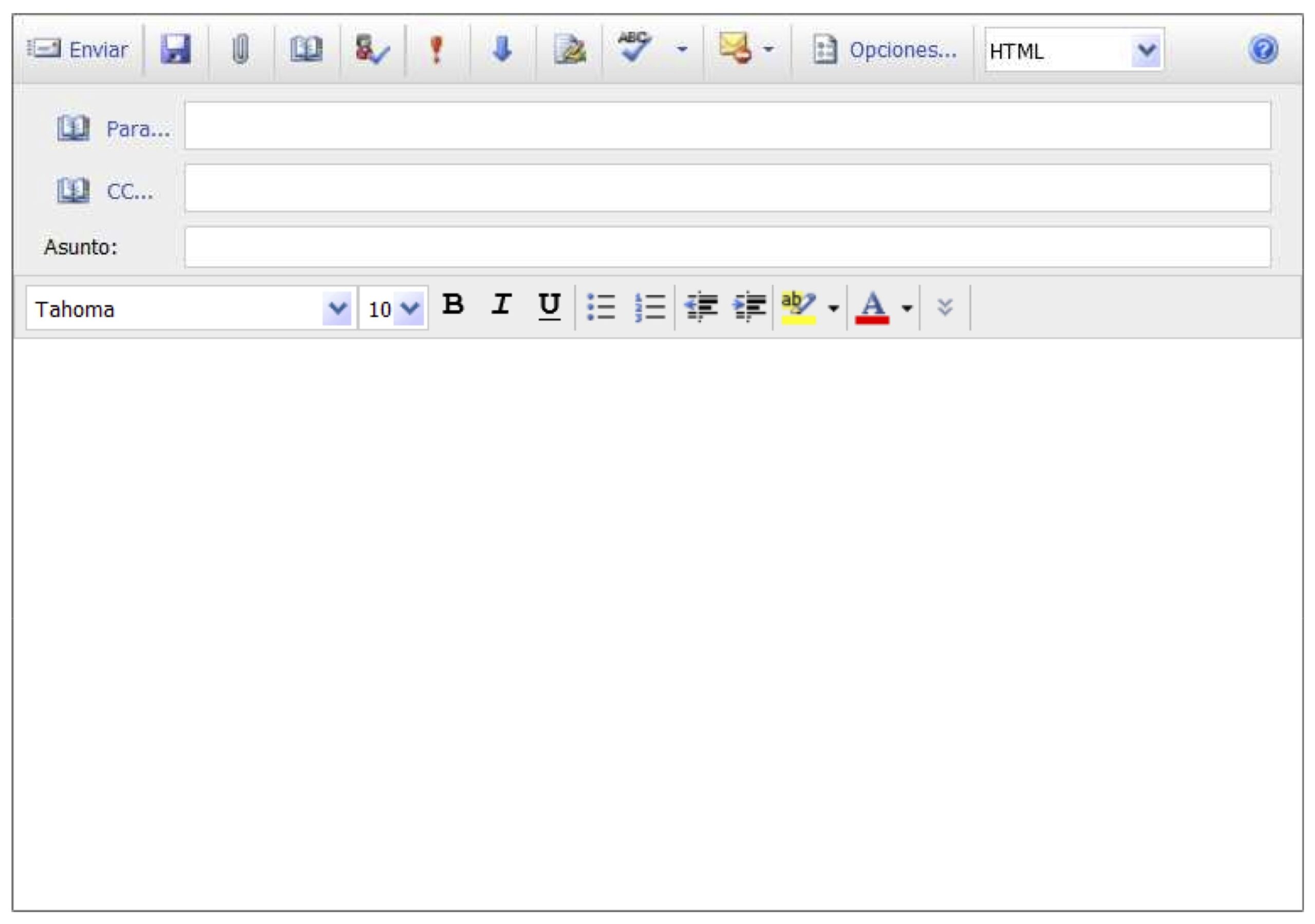Expand the font size 10 dropdown
This screenshot has width=1315, height=924.
pos(409,309)
